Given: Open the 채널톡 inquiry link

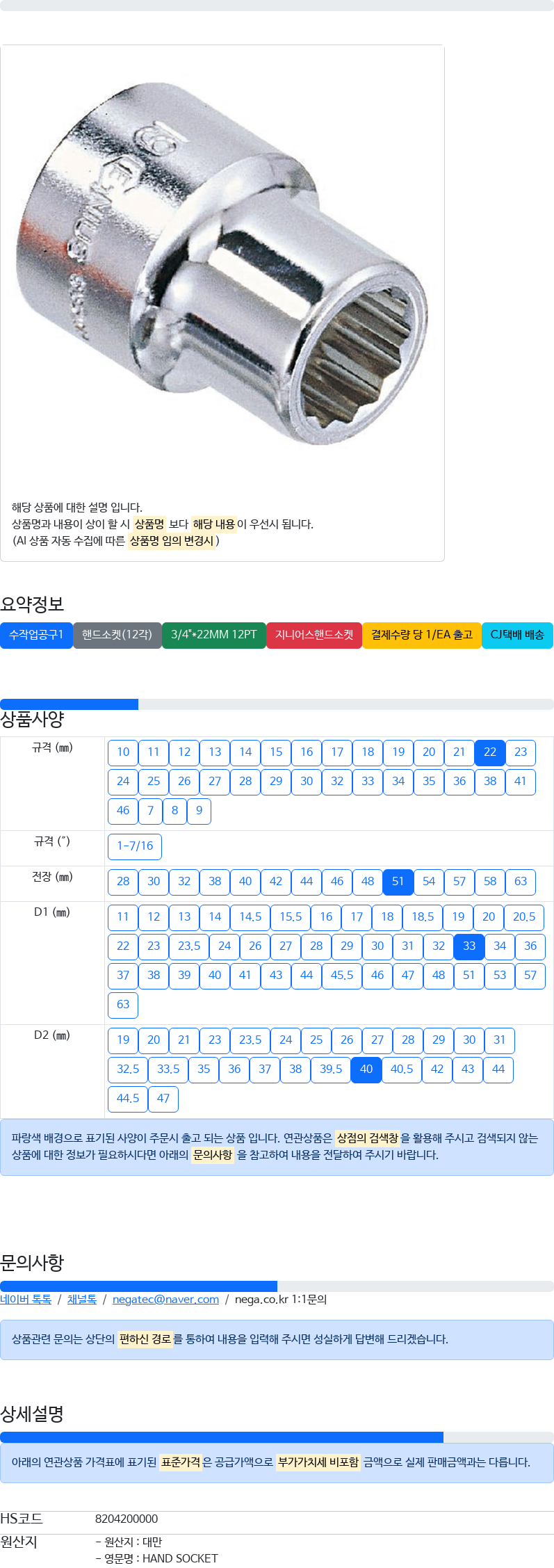Looking at the screenshot, I should 82,1299.
